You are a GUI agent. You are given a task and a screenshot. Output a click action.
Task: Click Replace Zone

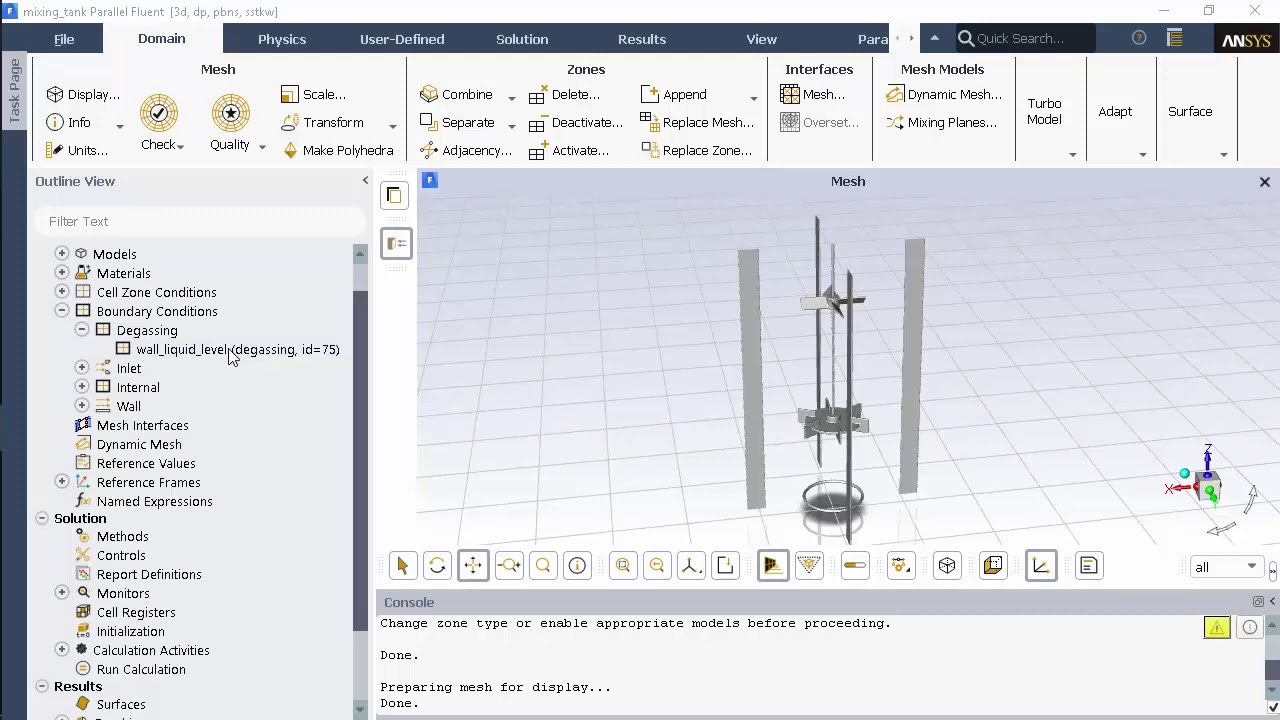point(696,150)
